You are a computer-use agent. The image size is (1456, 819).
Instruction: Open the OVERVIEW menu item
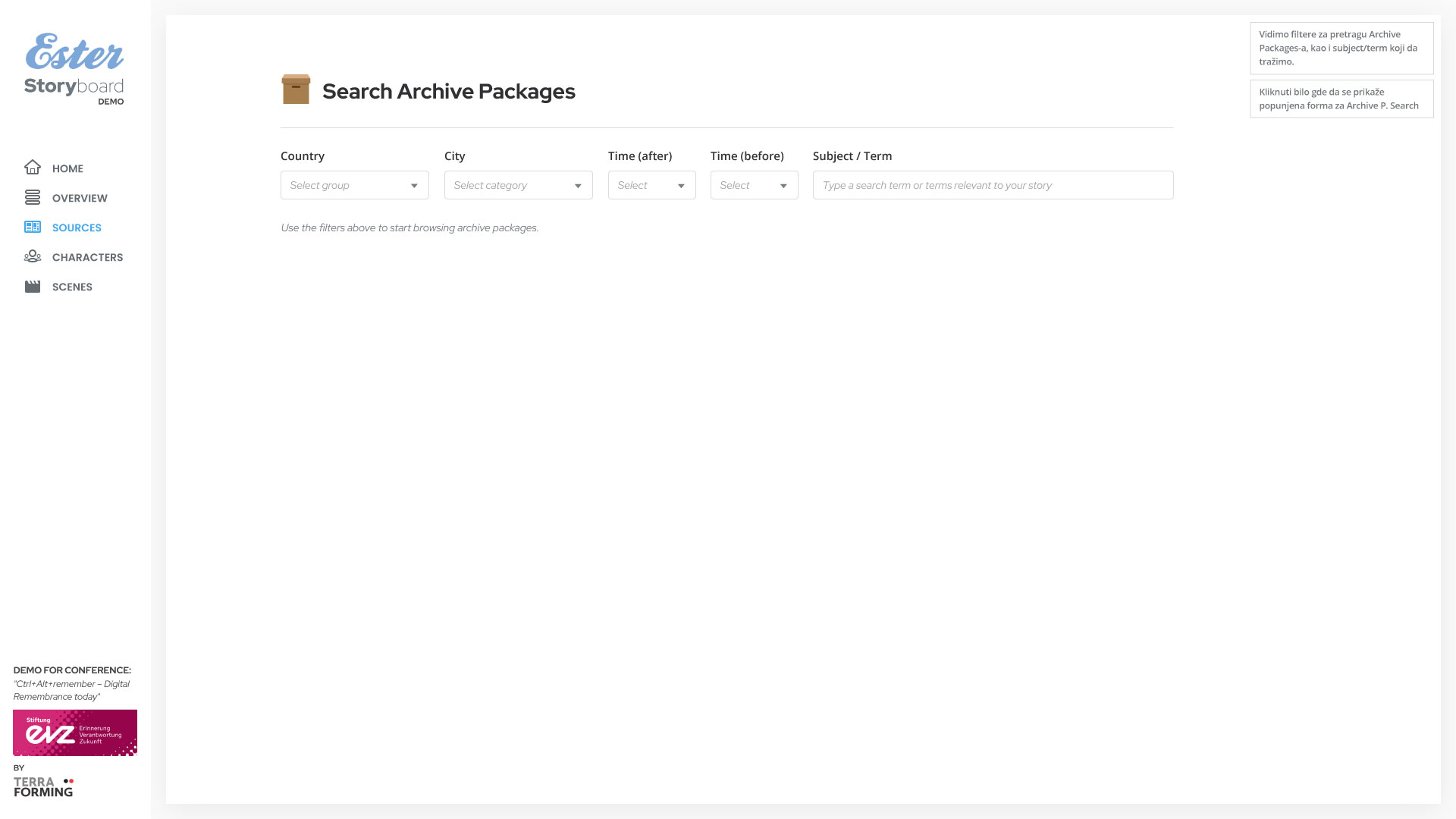[80, 198]
